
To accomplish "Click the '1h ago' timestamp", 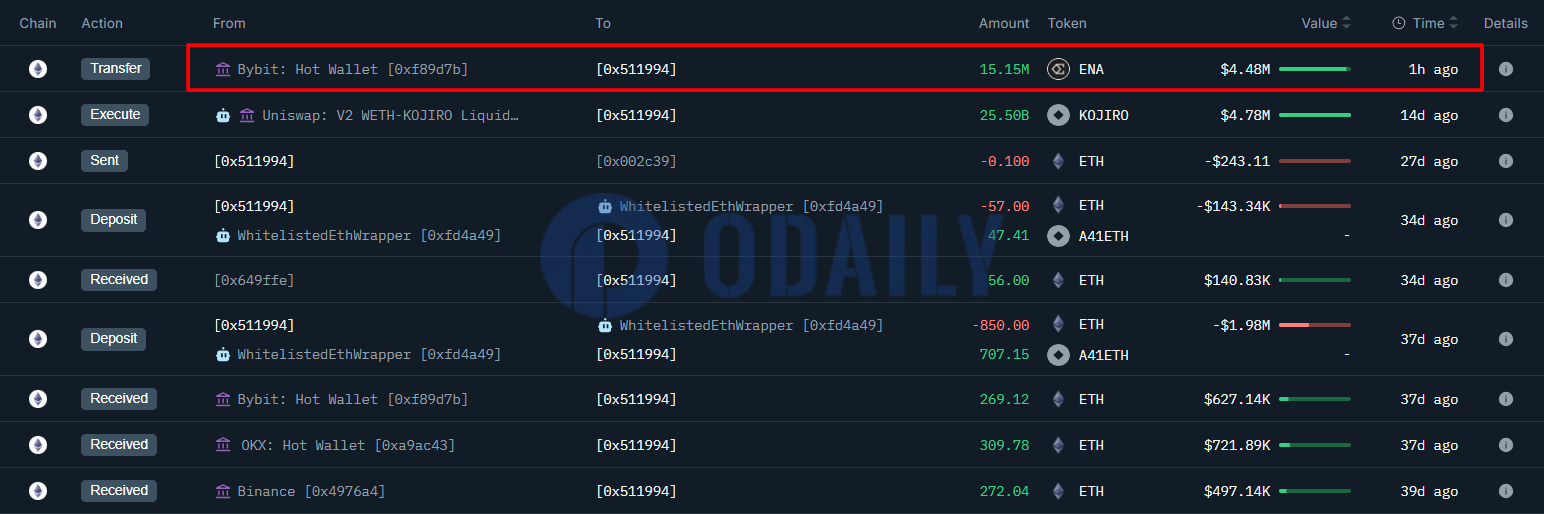I will click(1433, 69).
